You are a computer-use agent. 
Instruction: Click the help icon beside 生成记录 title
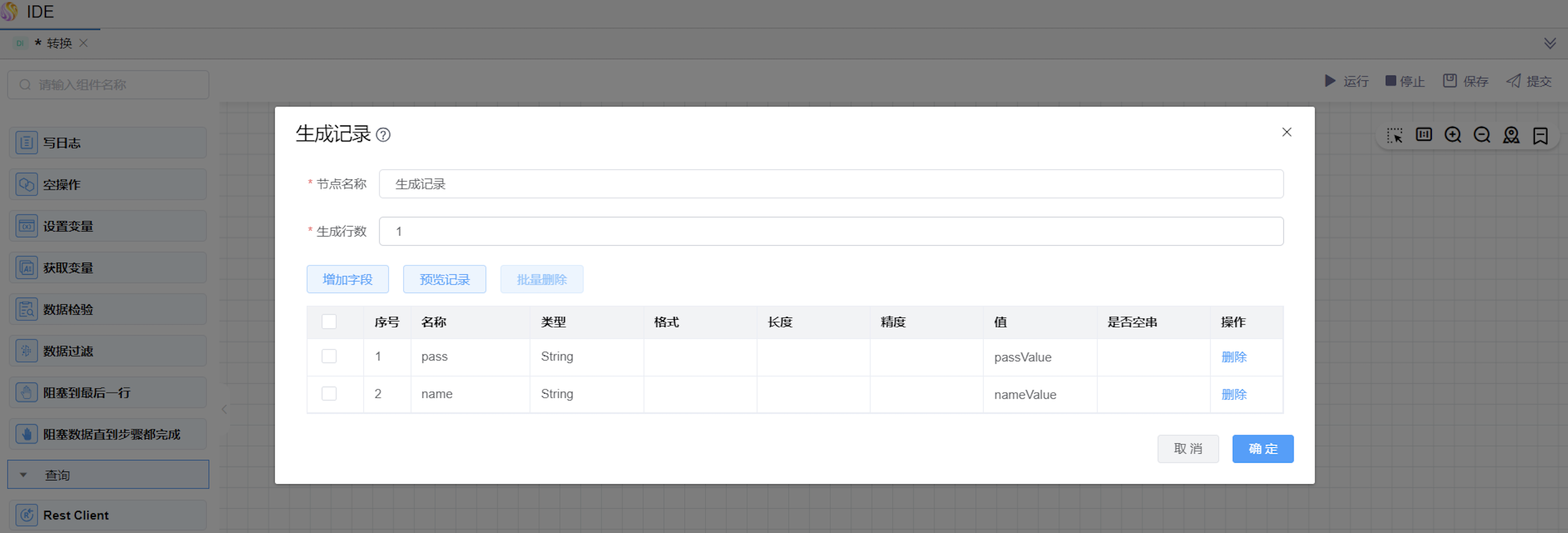383,135
